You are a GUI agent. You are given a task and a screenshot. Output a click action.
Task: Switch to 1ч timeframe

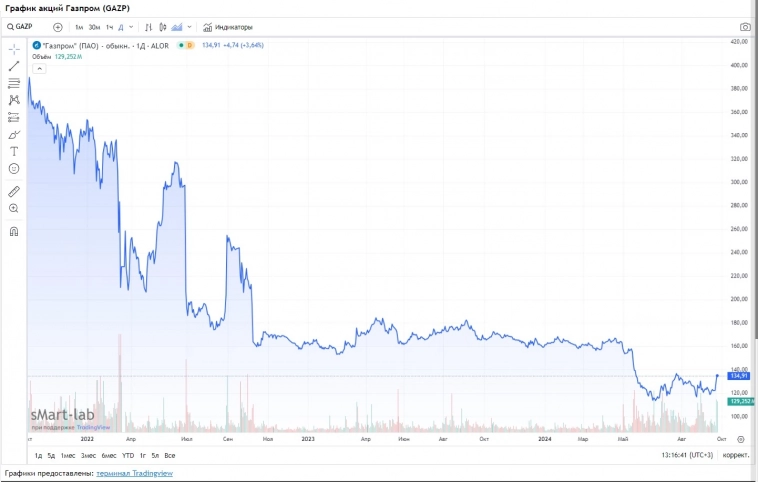(x=110, y=28)
